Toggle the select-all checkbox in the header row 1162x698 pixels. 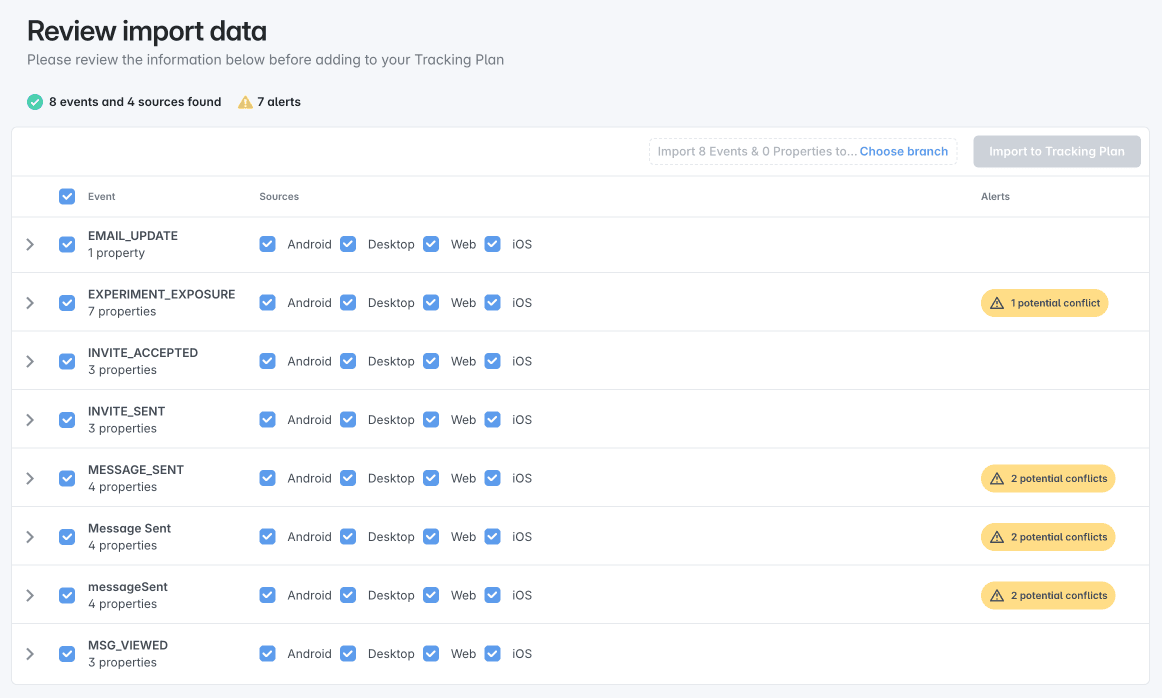pos(67,197)
